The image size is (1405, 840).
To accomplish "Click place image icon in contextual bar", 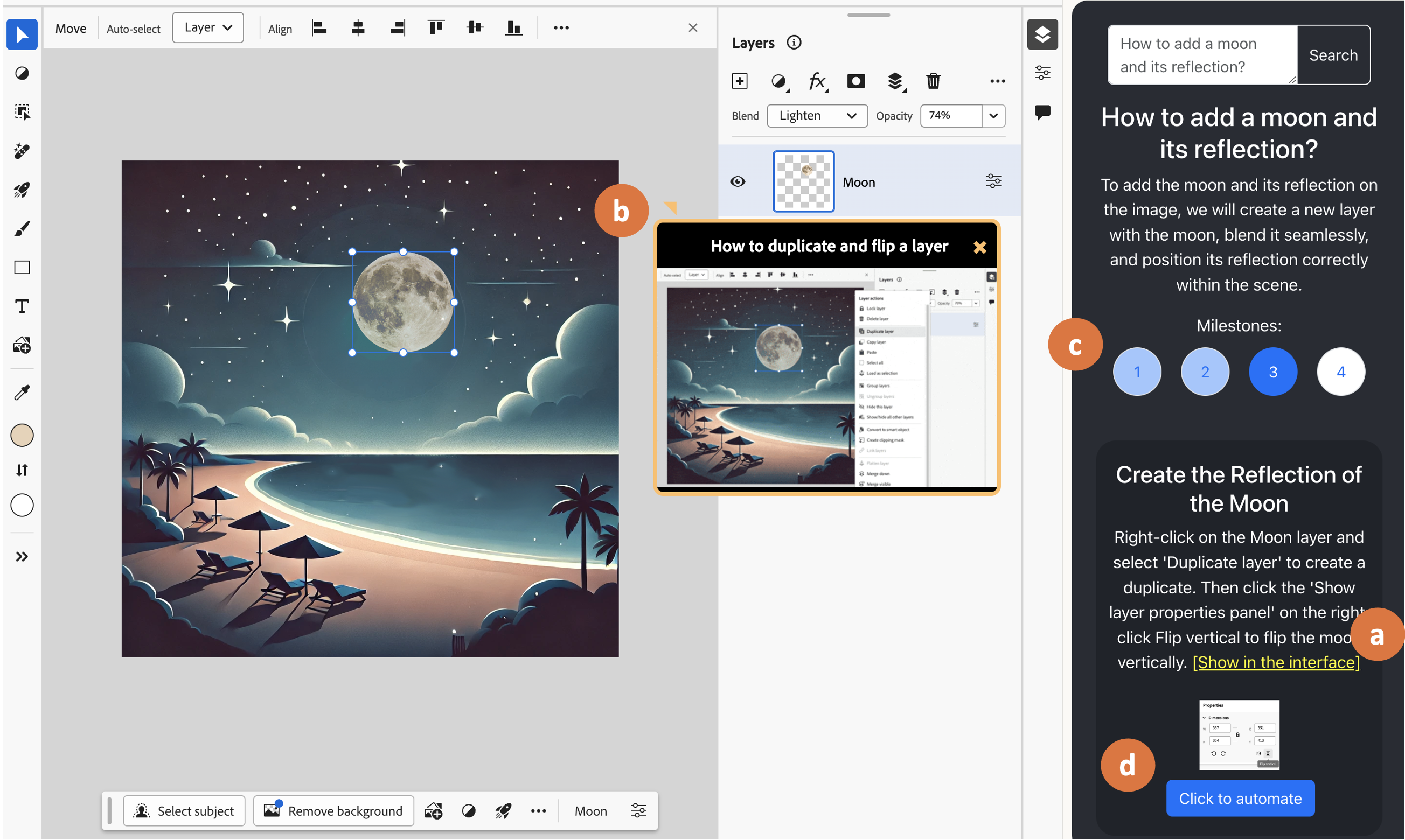I will (434, 811).
